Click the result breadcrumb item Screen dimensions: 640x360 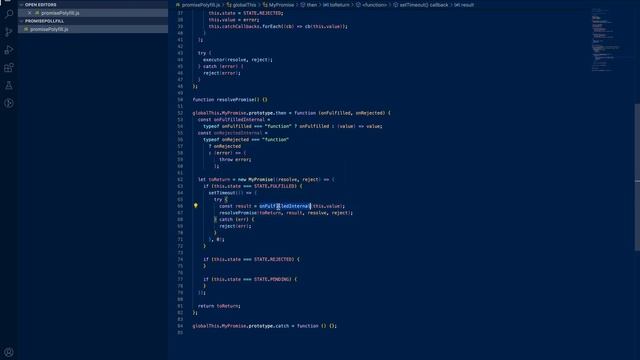(x=467, y=5)
